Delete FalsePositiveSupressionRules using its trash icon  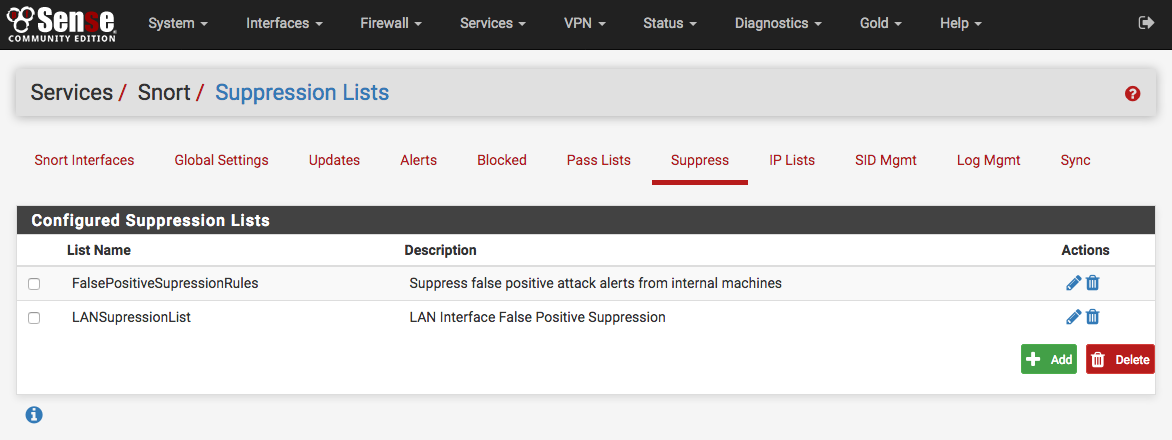coord(1093,283)
